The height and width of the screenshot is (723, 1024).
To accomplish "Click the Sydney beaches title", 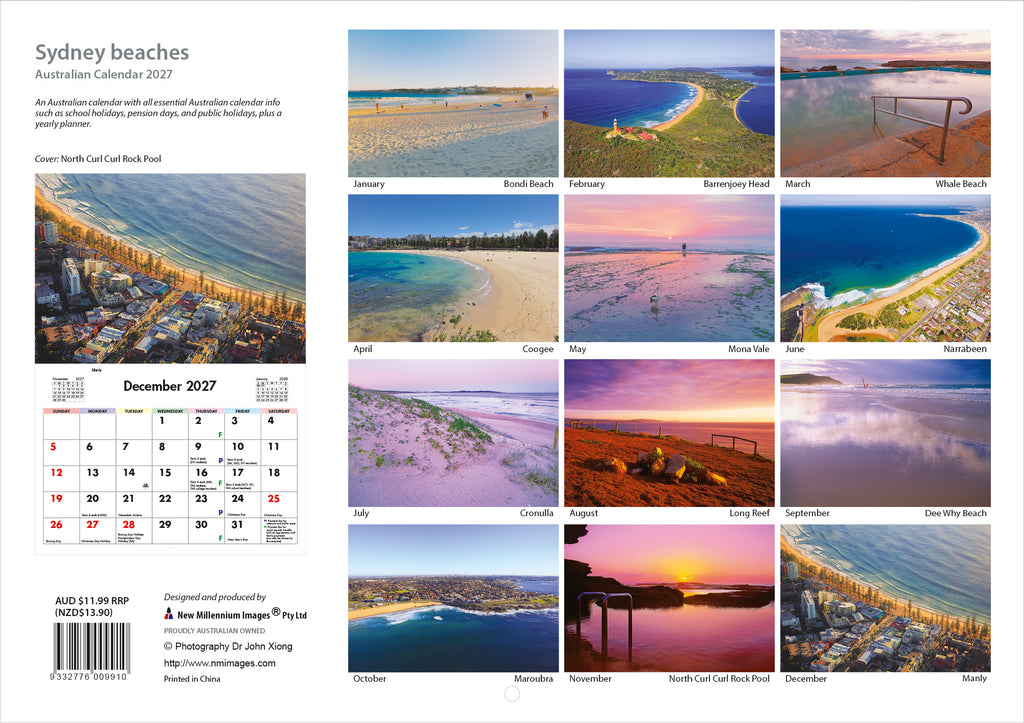I will tap(112, 53).
